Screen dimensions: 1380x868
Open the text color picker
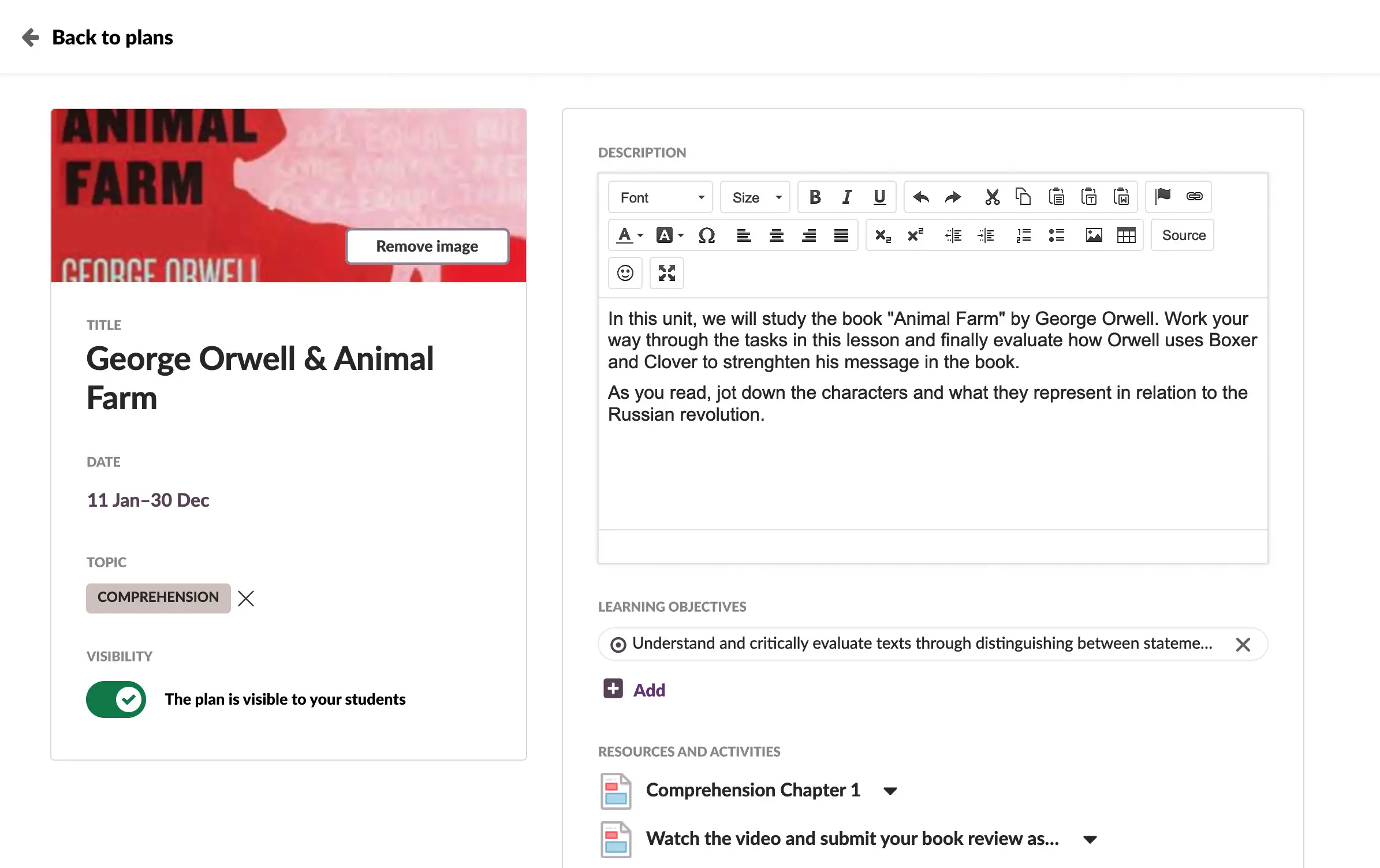click(629, 235)
